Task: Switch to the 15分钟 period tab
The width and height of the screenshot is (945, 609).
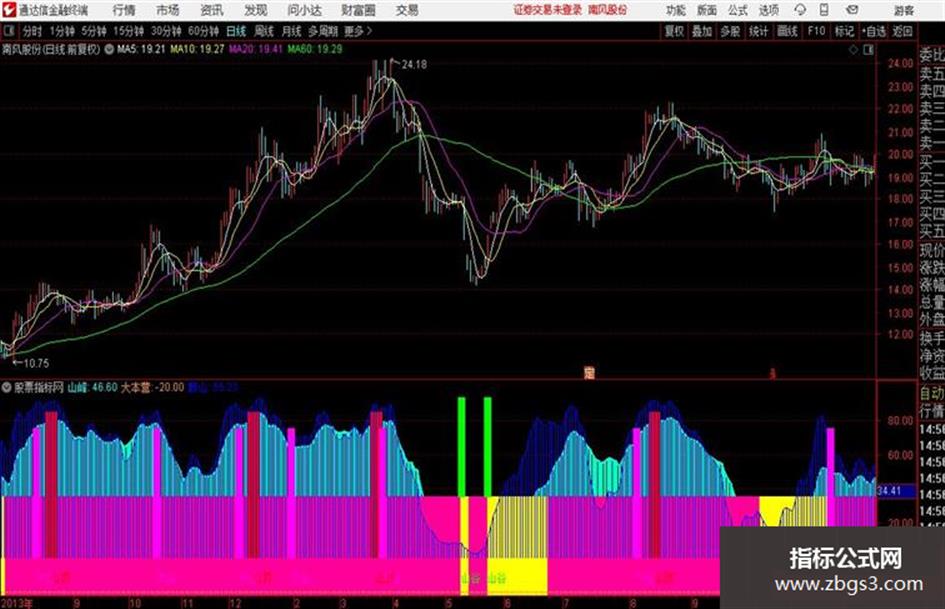Action: coord(129,31)
